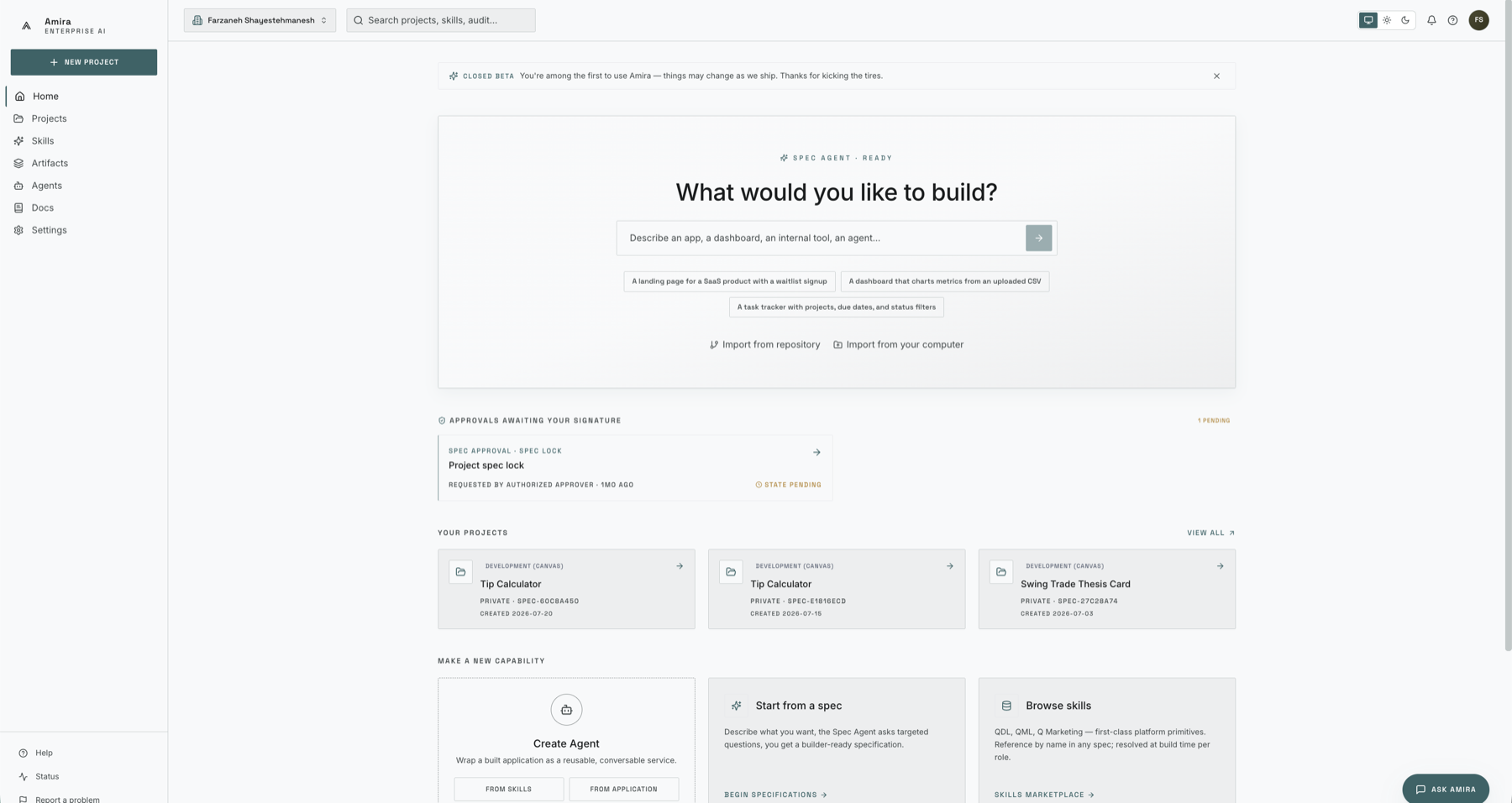Click the Spec Agent Ready sparkle icon
Image resolution: width=1512 pixels, height=803 pixels.
point(784,158)
